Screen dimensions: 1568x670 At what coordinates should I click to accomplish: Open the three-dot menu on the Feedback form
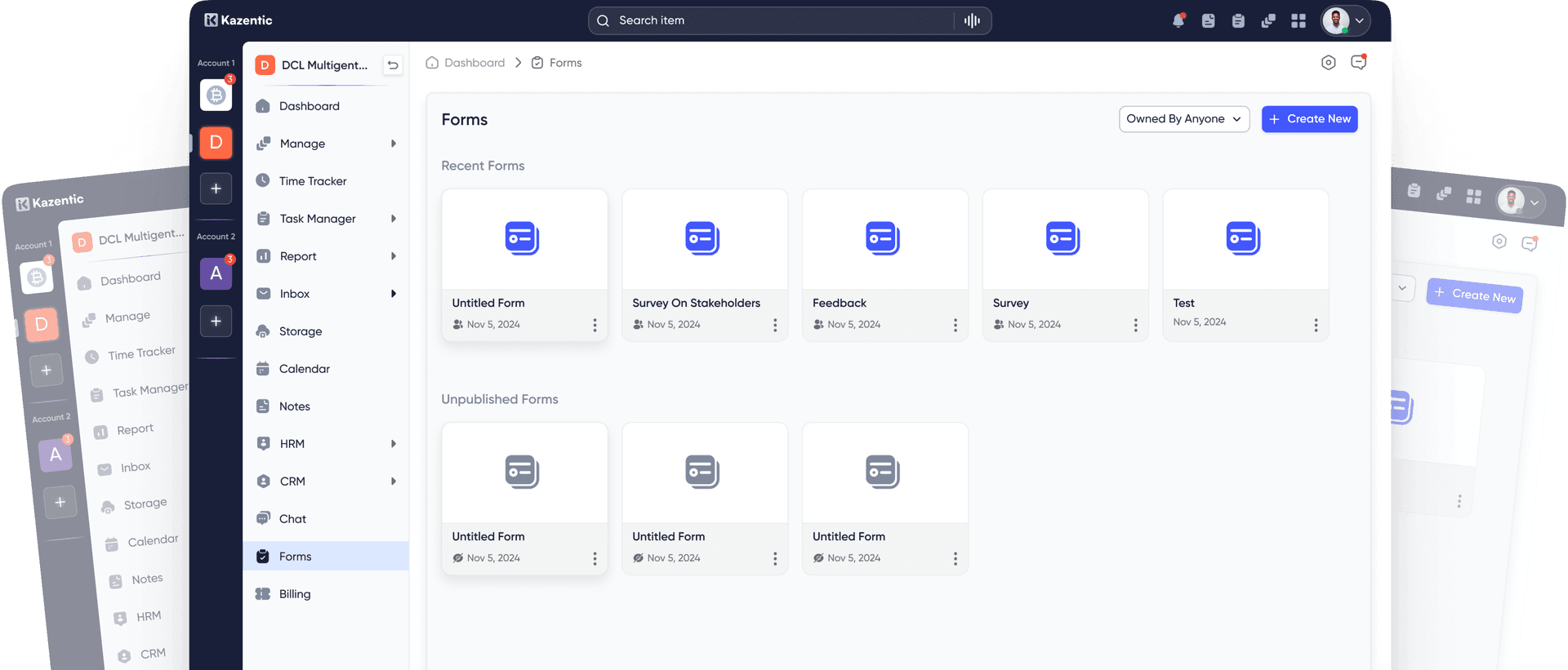pos(955,325)
